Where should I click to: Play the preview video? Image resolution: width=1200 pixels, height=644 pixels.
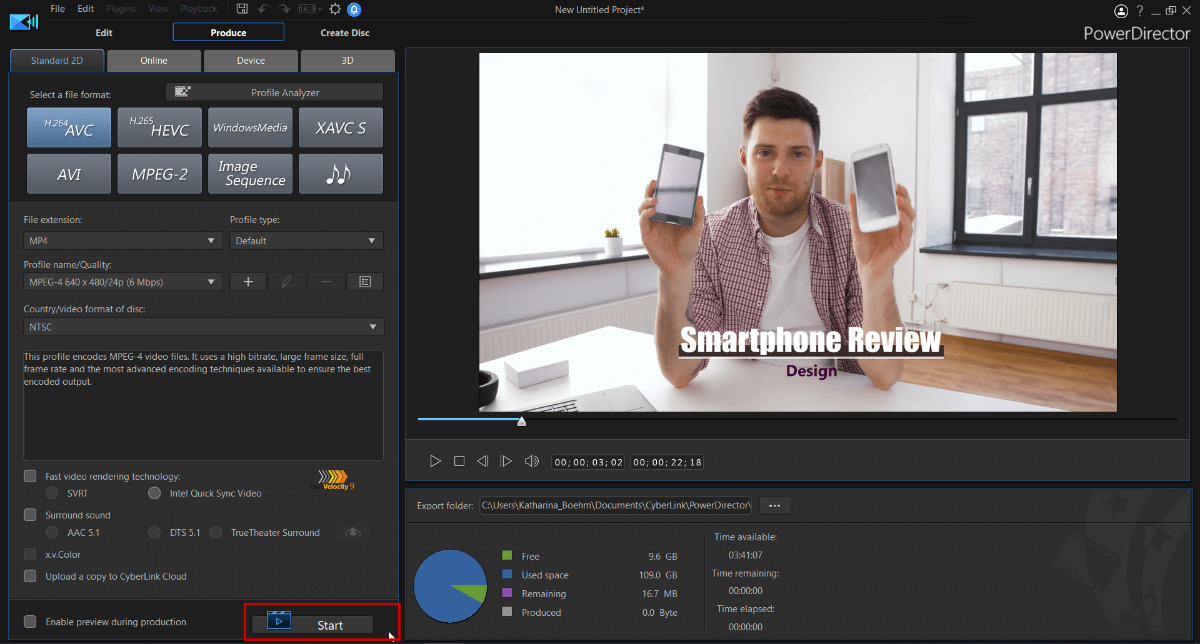(435, 461)
